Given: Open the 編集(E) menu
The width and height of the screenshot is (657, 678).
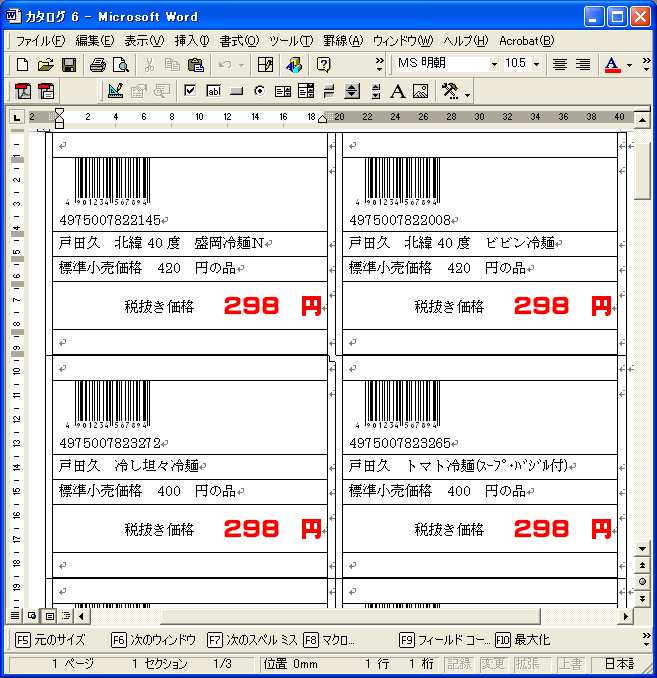Looking at the screenshot, I should (x=94, y=41).
